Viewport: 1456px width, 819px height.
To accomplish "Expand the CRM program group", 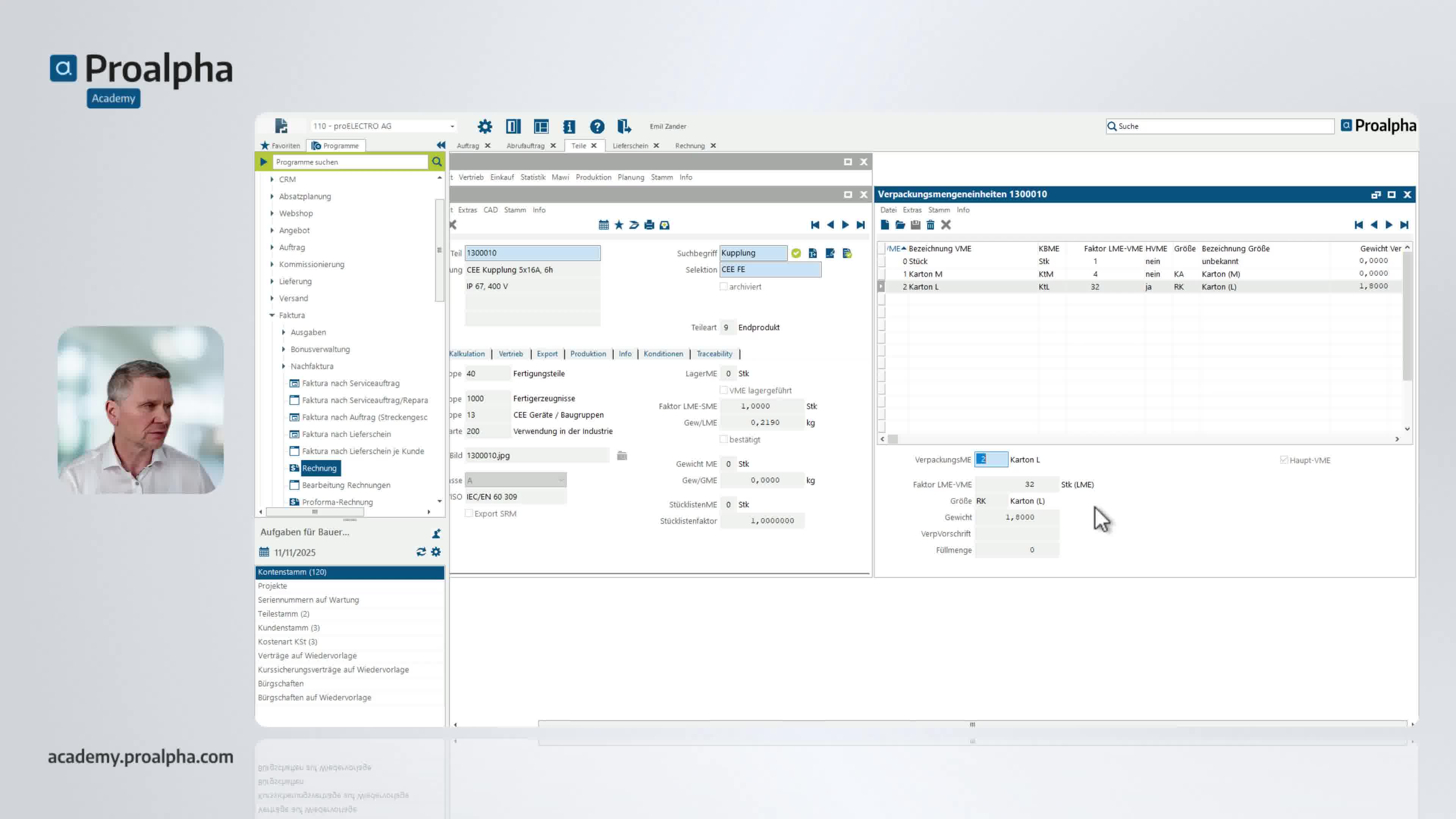I will [272, 179].
